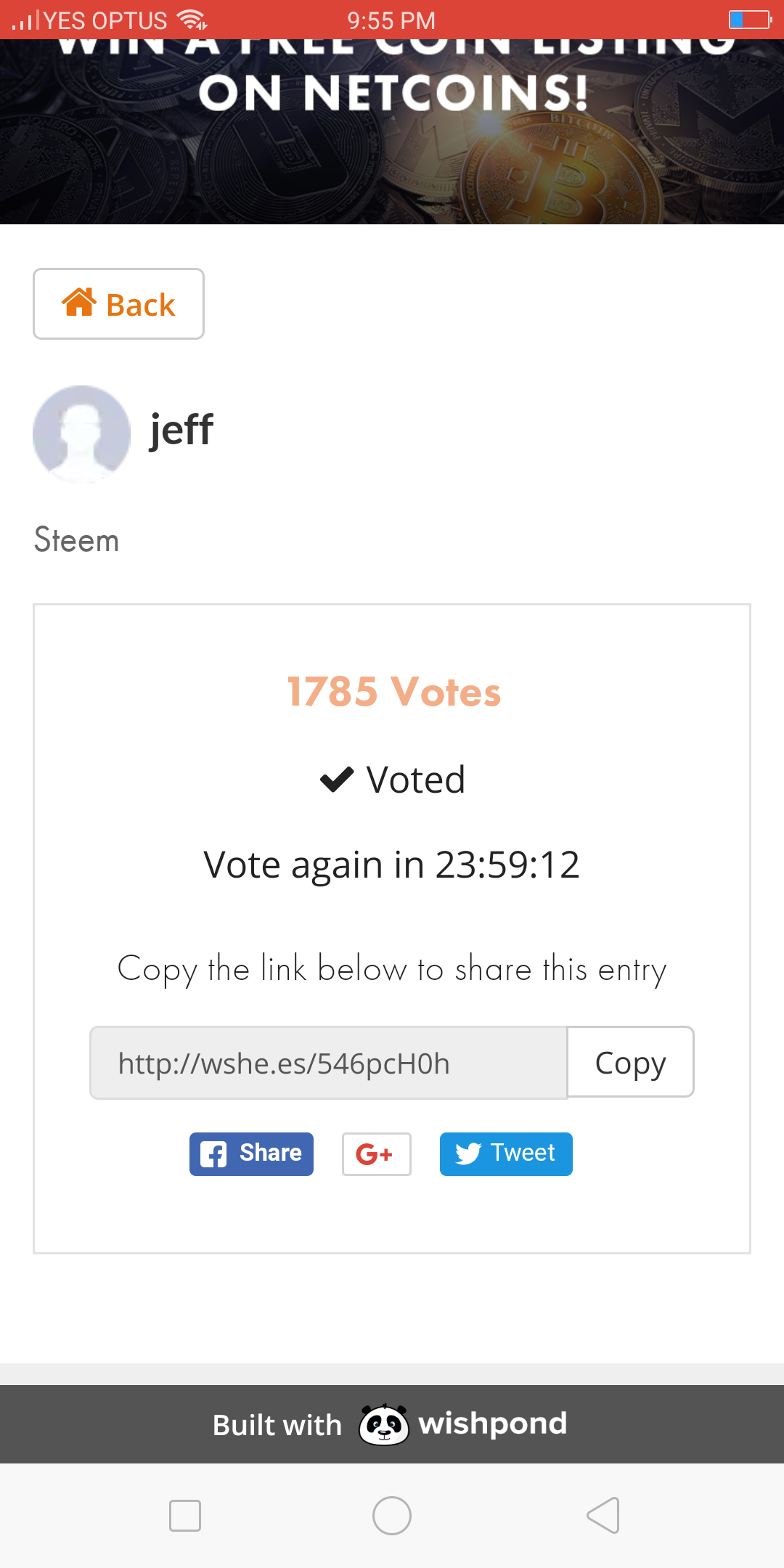
Task: Tap the 1785 Votes counter
Action: pos(393,691)
